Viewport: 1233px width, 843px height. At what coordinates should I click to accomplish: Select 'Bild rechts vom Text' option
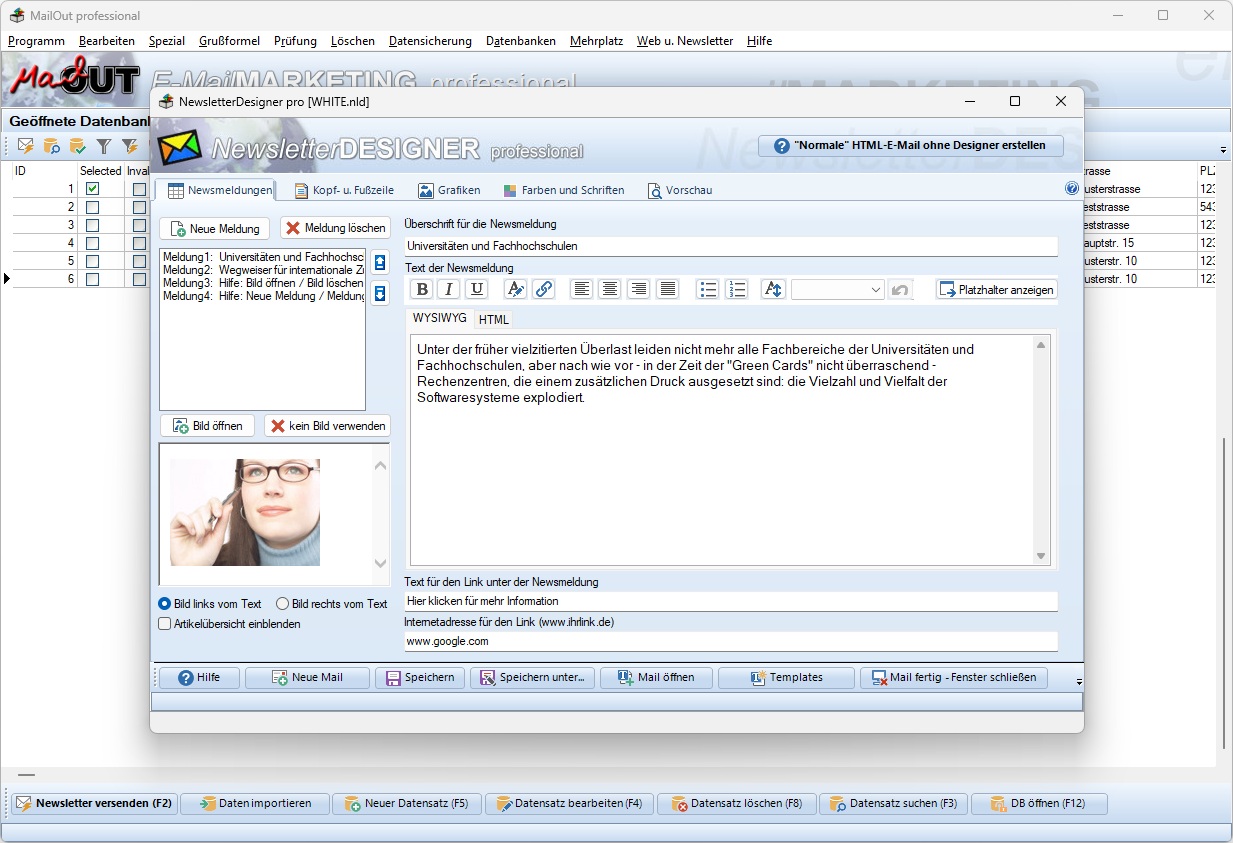tap(283, 604)
